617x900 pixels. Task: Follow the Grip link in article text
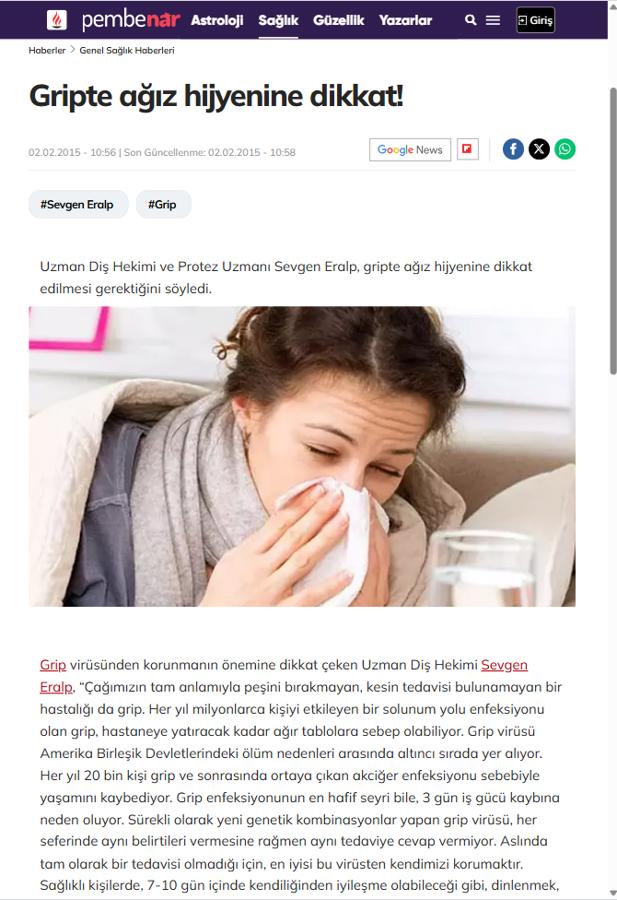53,665
